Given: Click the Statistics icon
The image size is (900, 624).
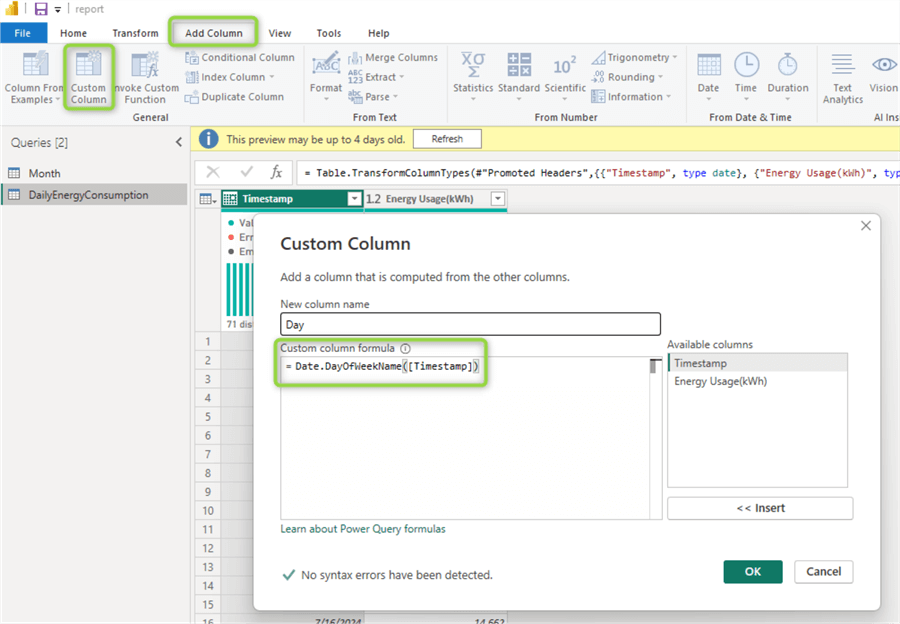Looking at the screenshot, I should (472, 66).
